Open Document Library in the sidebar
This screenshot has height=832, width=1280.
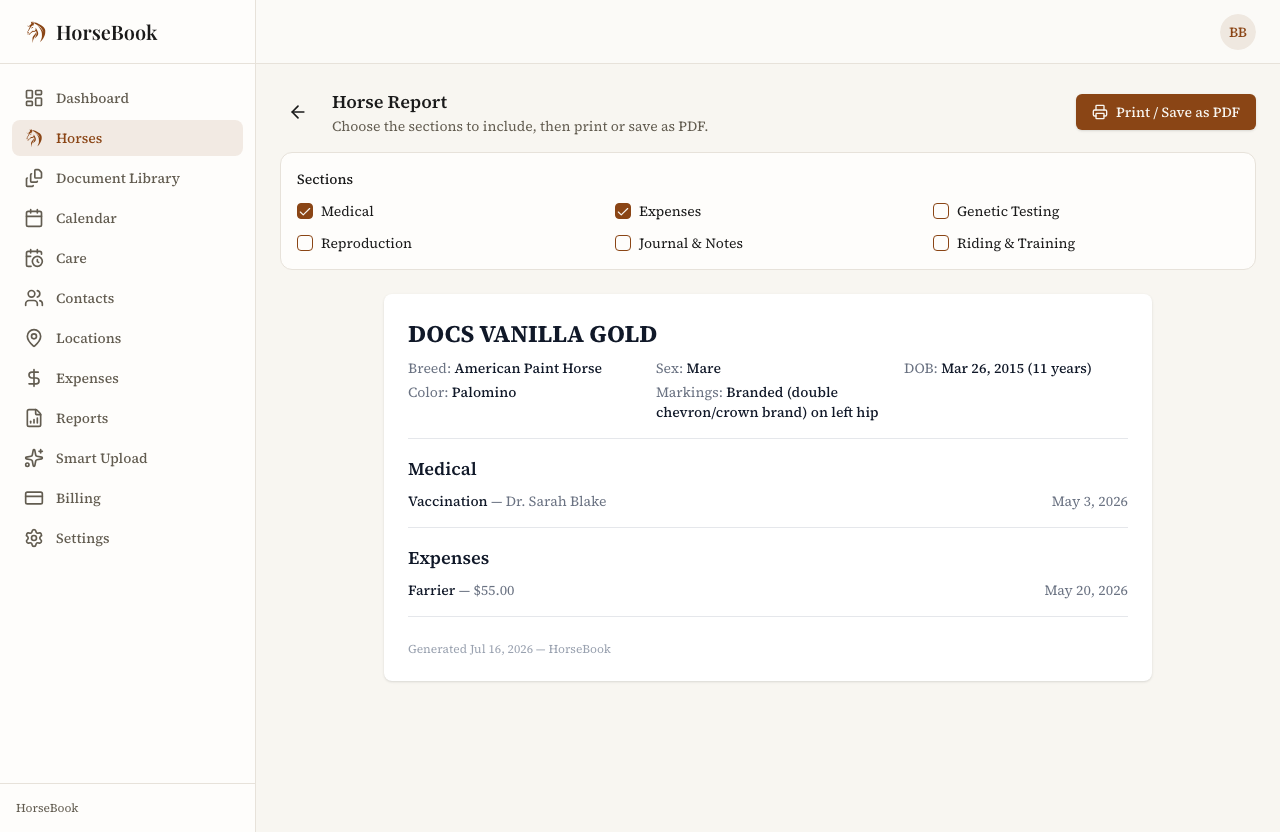[x=127, y=178]
